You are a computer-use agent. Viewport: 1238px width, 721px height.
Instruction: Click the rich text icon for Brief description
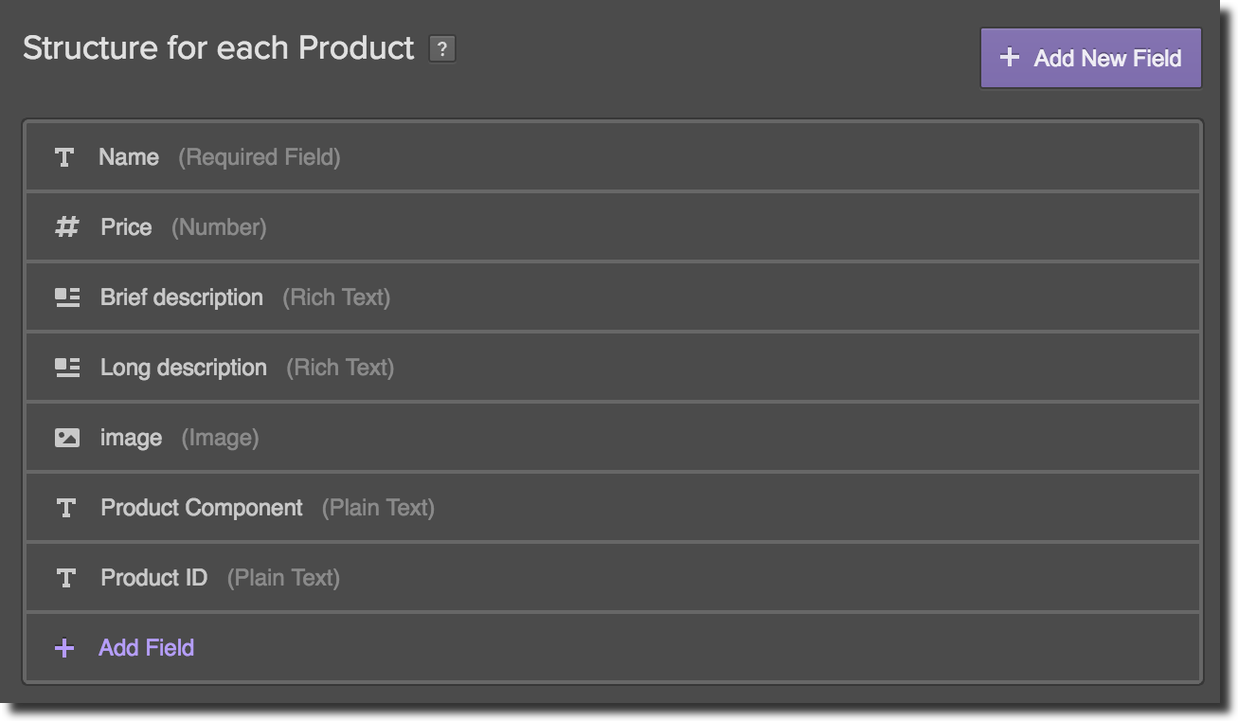click(67, 297)
